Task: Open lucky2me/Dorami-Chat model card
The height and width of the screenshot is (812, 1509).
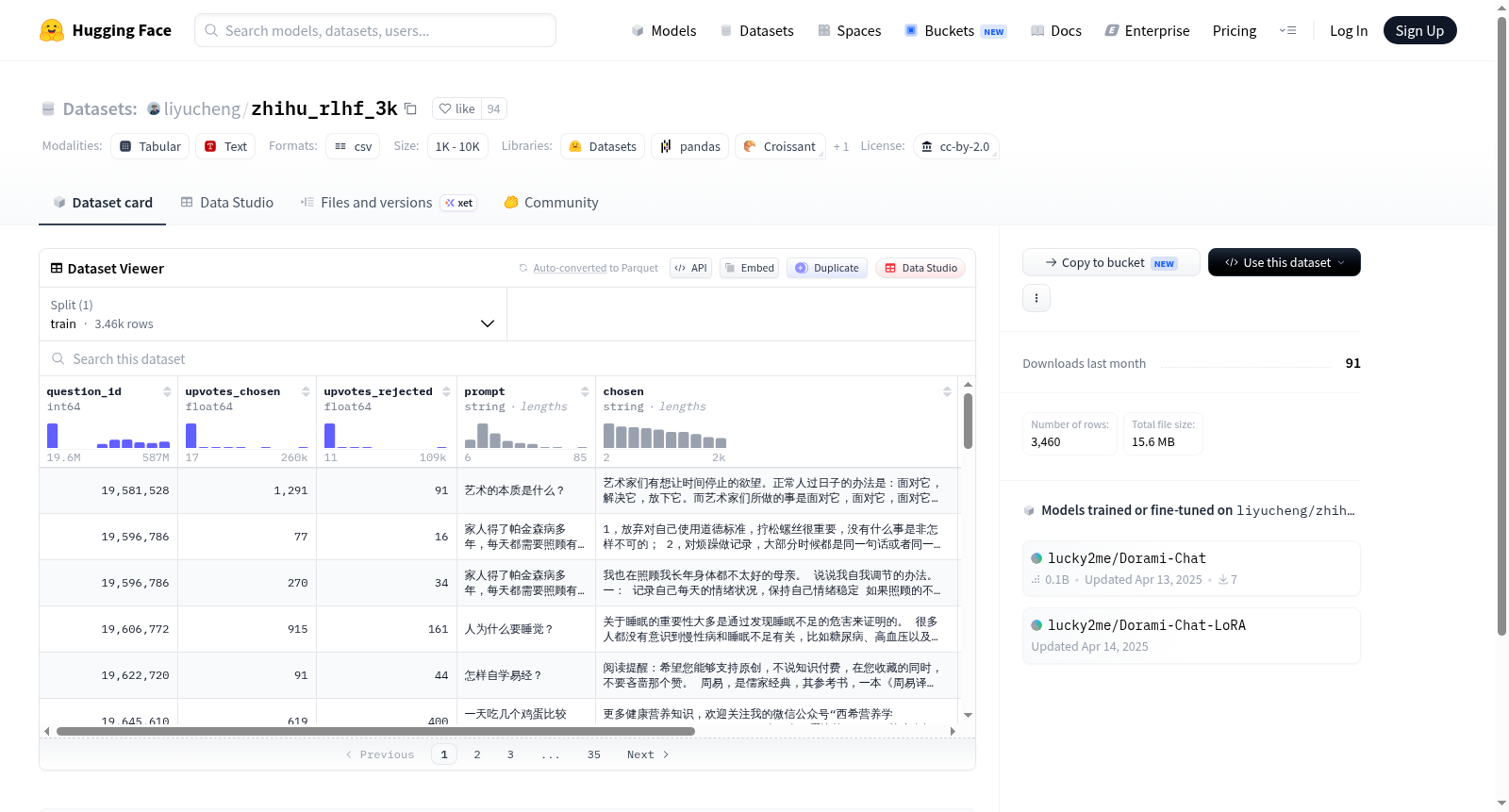Action: (x=1191, y=568)
